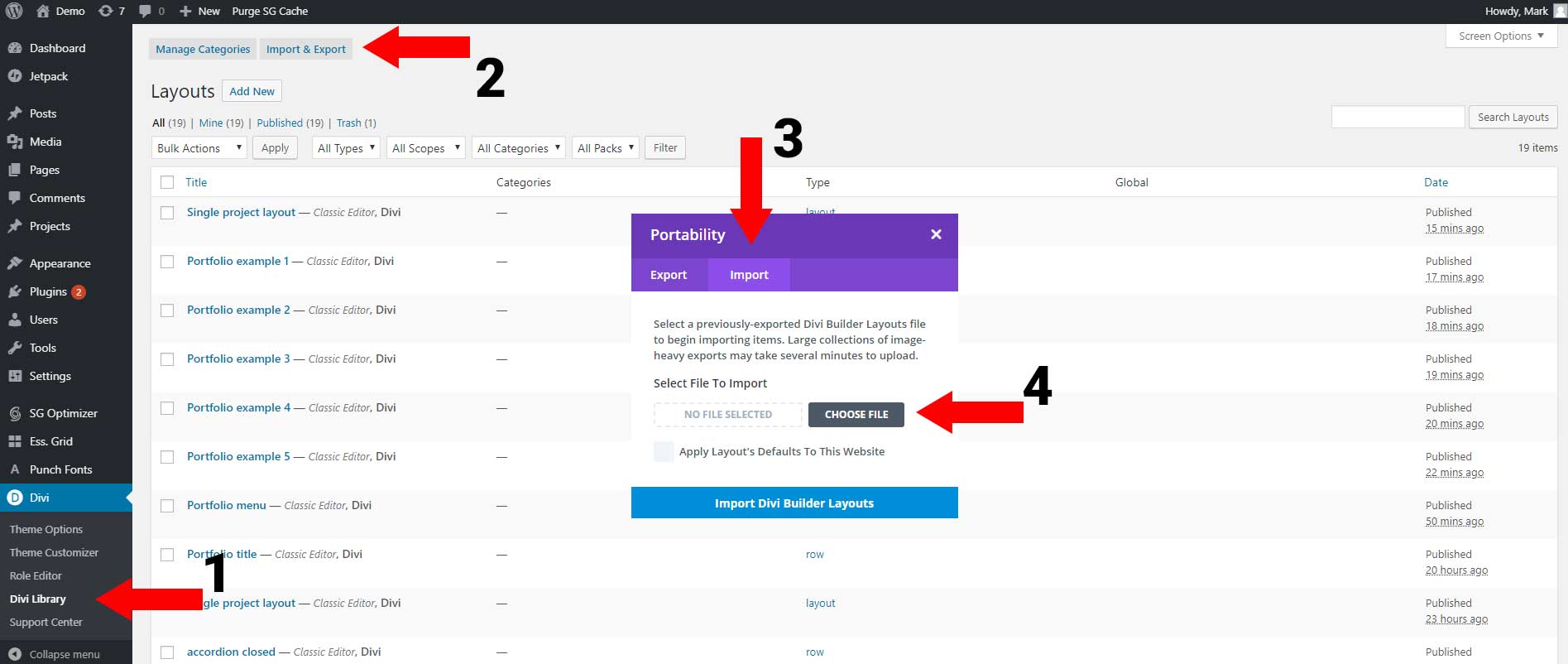Click the Search Layouts button
This screenshot has height=664, width=1568.
click(x=1513, y=117)
